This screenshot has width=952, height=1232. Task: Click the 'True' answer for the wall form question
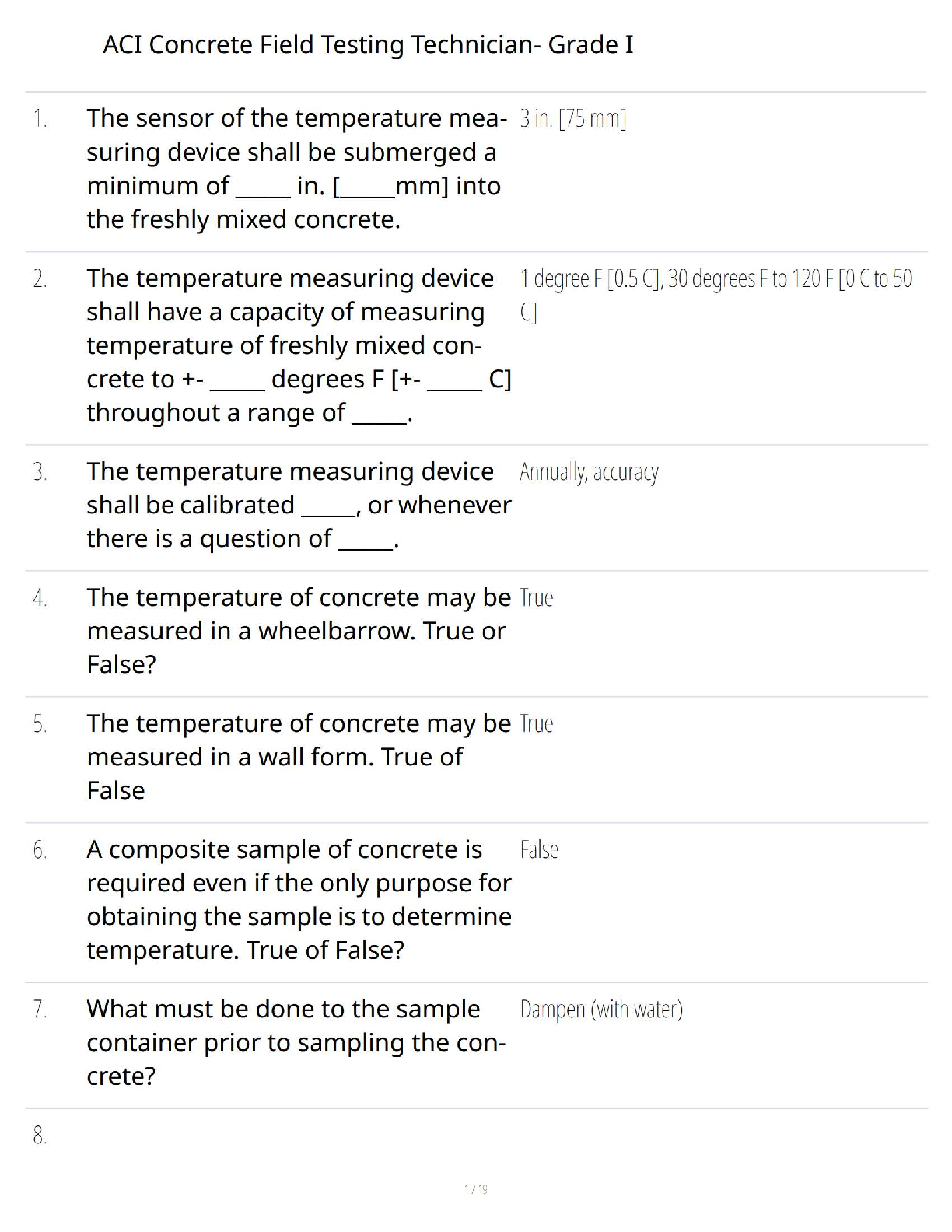pos(536,724)
